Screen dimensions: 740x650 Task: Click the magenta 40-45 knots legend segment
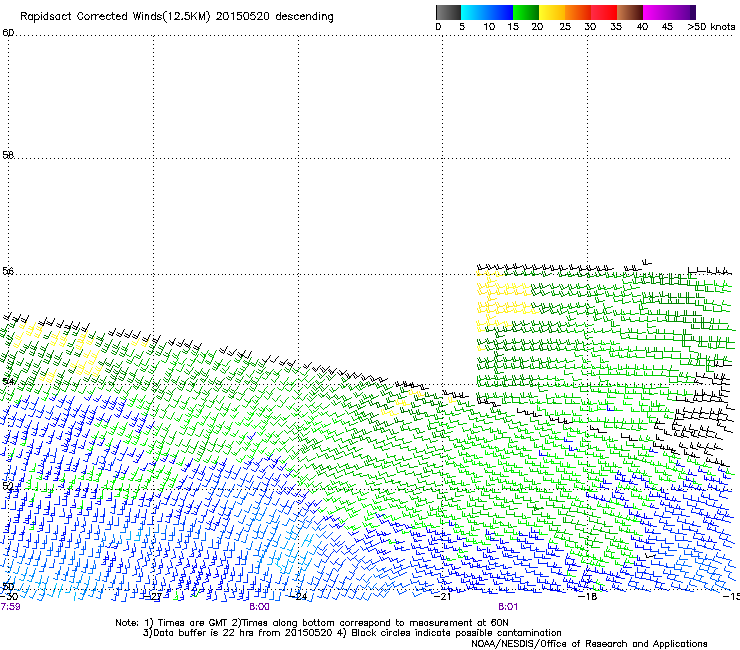pos(656,12)
